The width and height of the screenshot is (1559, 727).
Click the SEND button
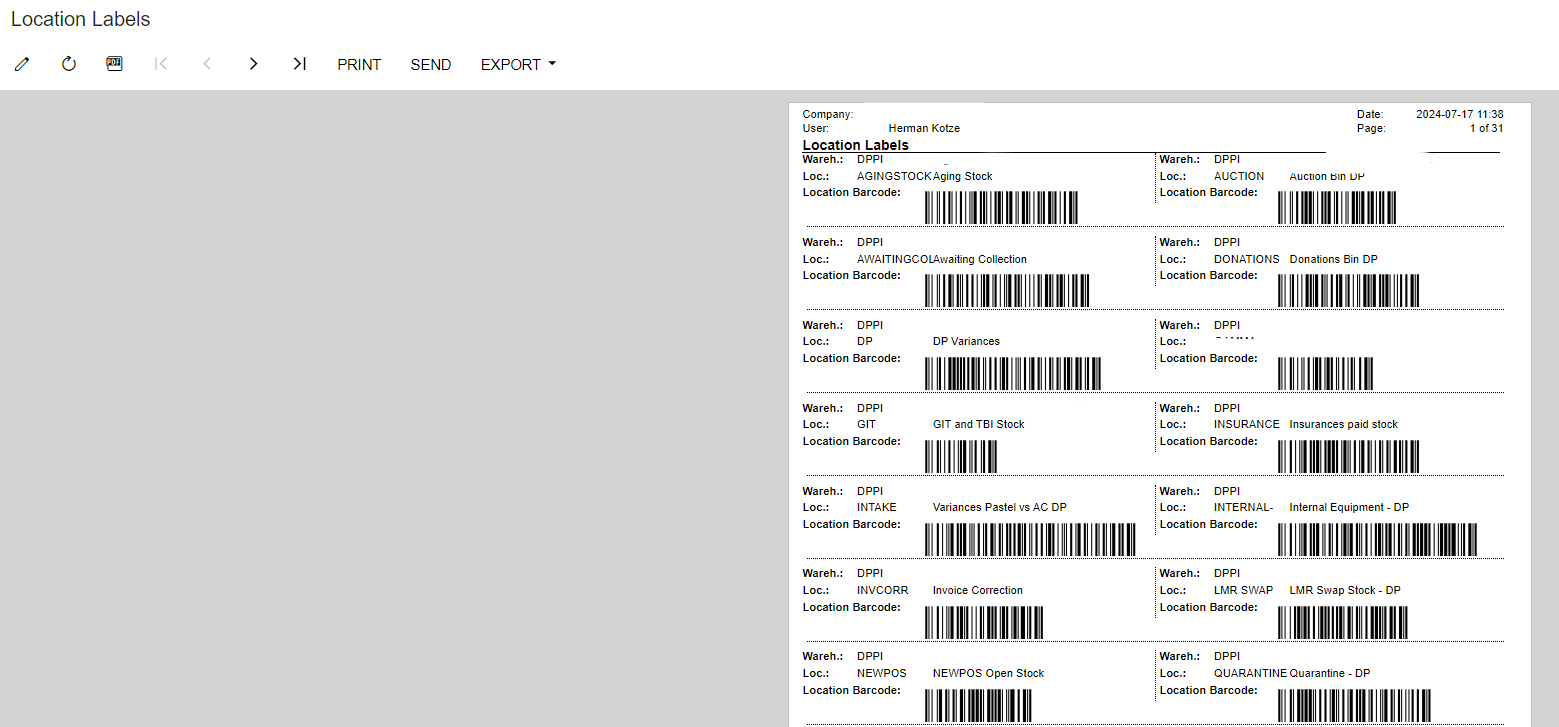pyautogui.click(x=431, y=64)
